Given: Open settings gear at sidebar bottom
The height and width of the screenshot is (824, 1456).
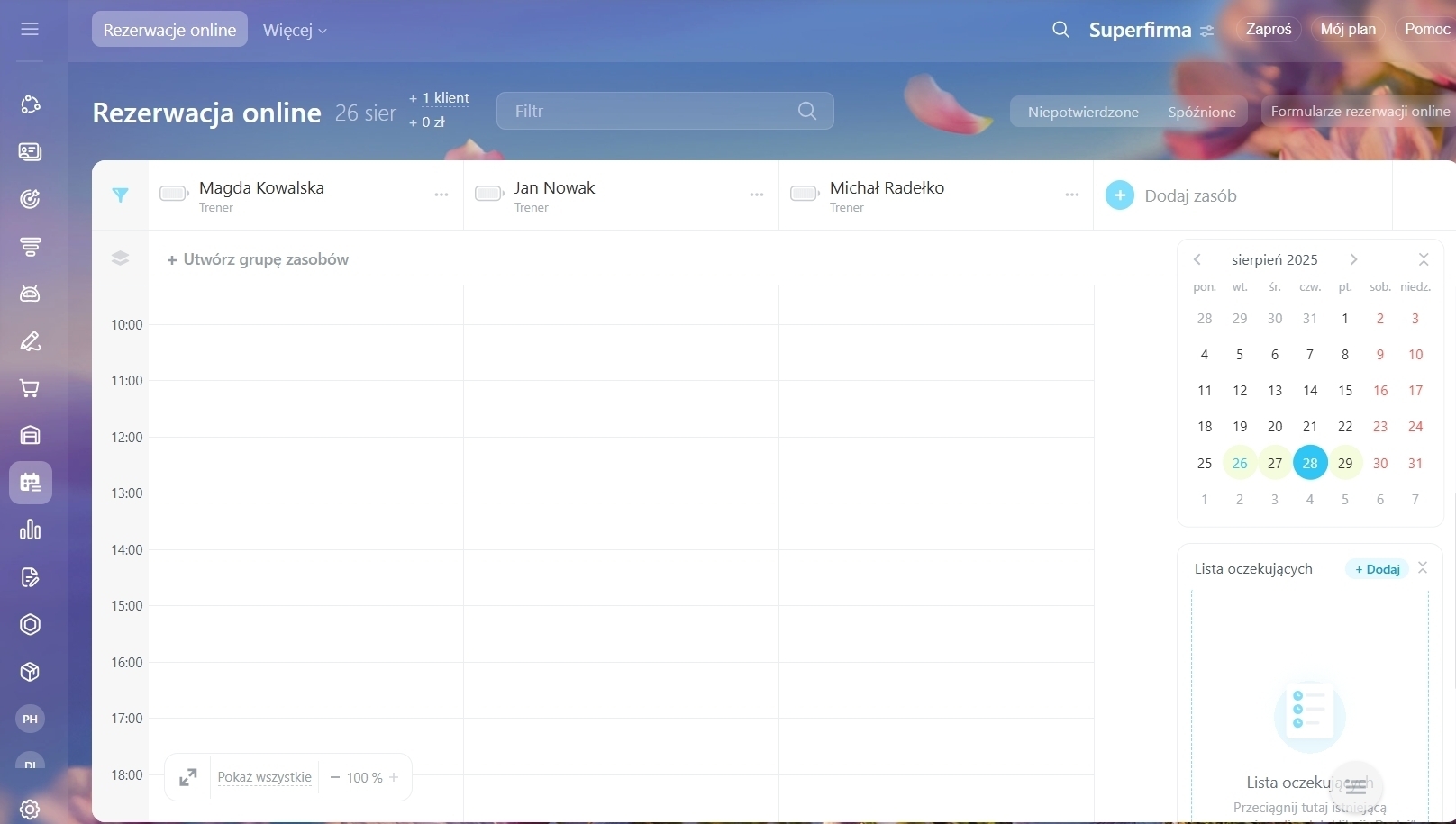Looking at the screenshot, I should tap(30, 809).
